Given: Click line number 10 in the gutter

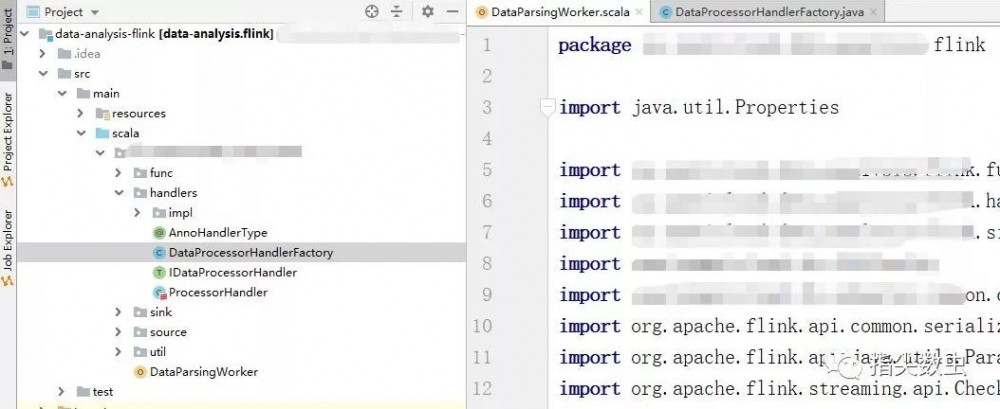Looking at the screenshot, I should coord(483,326).
